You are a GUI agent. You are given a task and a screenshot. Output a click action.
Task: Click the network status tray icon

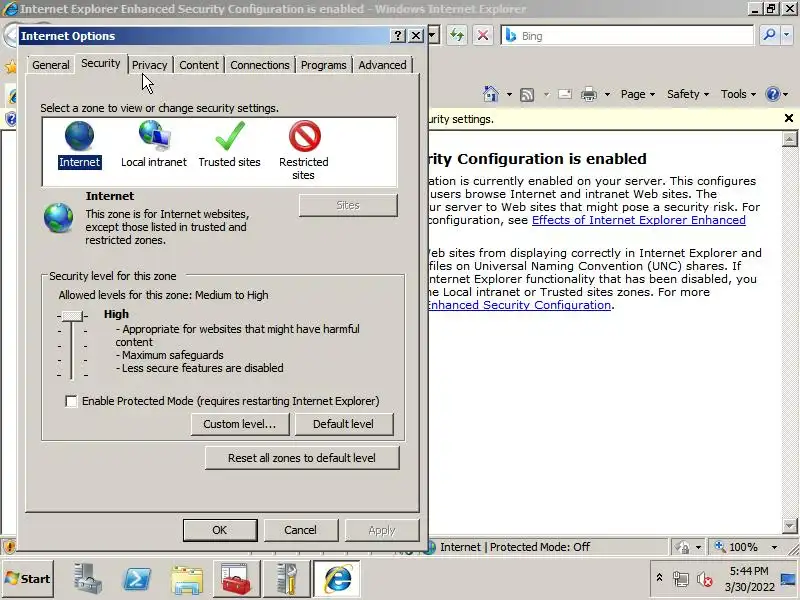pyautogui.click(x=681, y=579)
